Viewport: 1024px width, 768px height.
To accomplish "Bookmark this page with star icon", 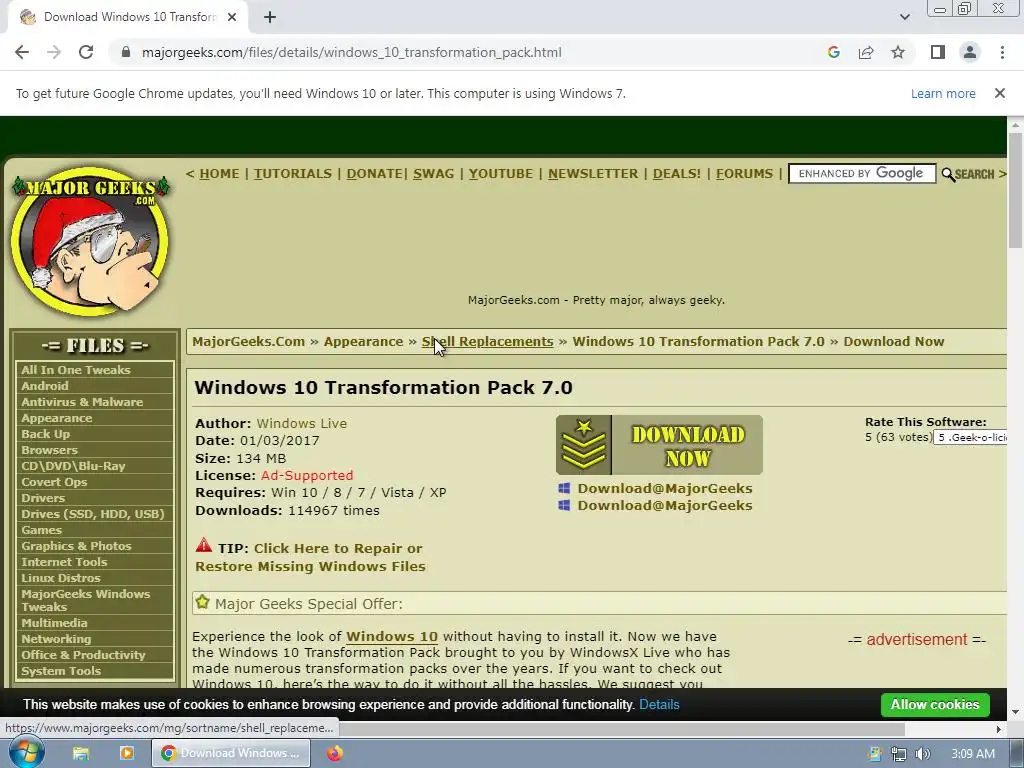I will [x=898, y=52].
